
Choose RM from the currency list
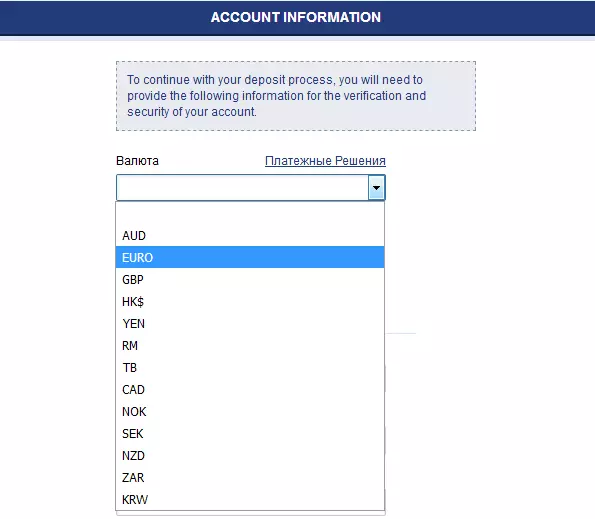pos(250,346)
